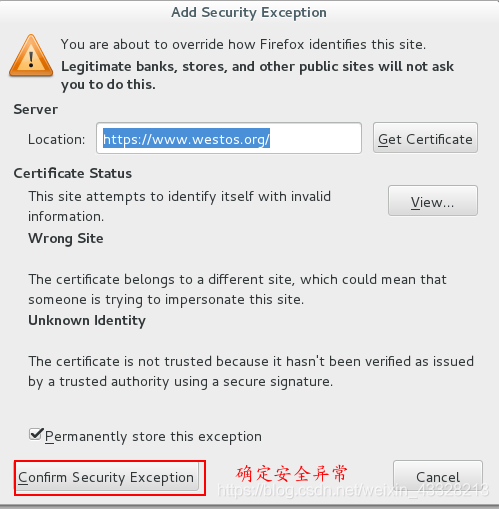
Task: Click the Server section label
Action: point(36,110)
